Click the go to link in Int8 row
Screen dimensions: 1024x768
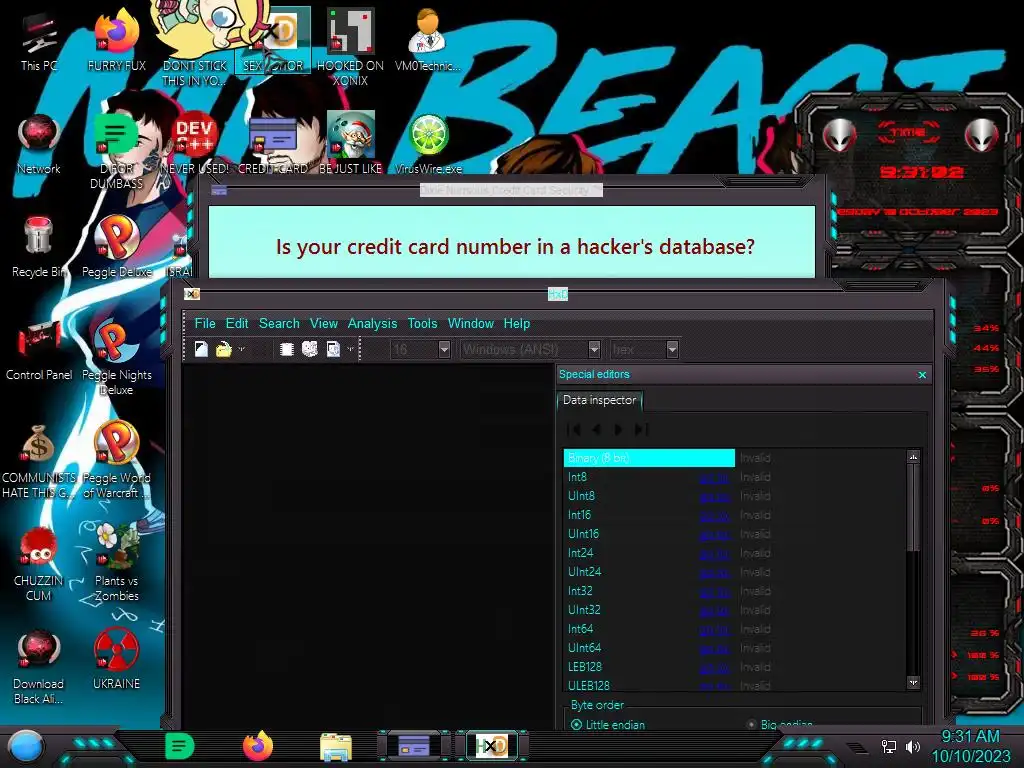coord(714,478)
